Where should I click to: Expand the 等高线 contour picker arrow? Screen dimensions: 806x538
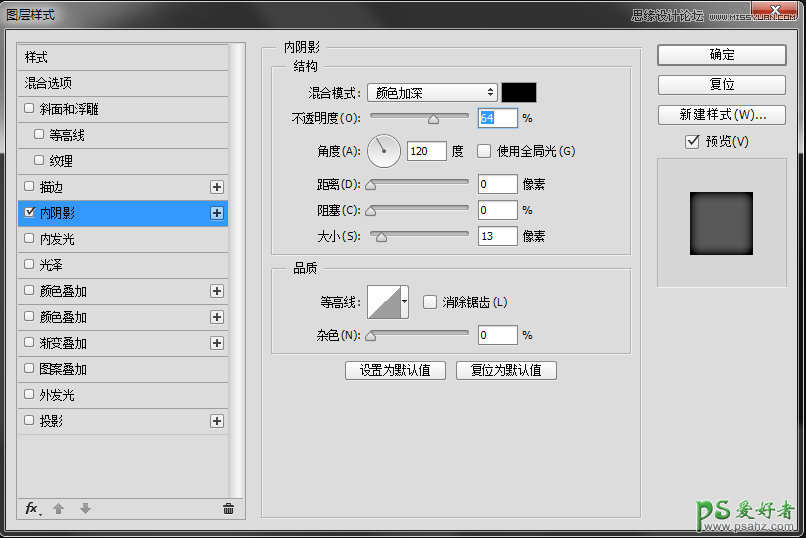click(x=404, y=301)
